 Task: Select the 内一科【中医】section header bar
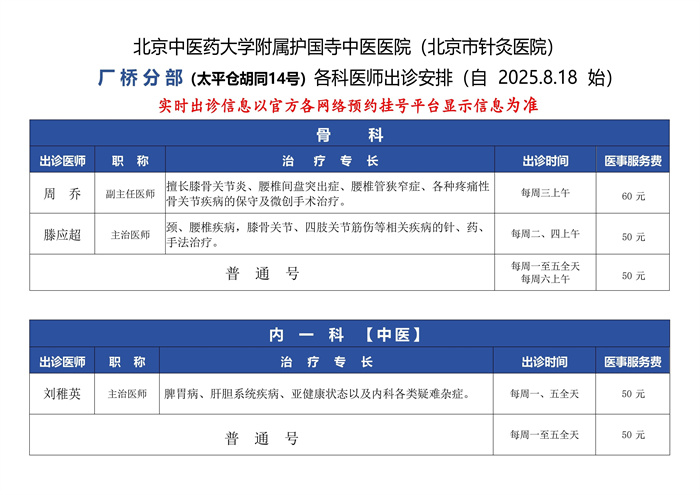point(350,334)
